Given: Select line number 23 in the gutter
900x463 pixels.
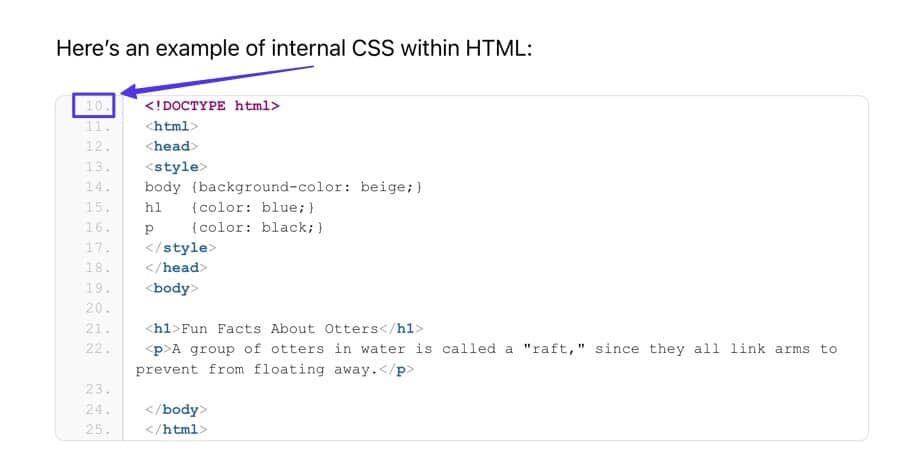Looking at the screenshot, I should coord(97,389).
